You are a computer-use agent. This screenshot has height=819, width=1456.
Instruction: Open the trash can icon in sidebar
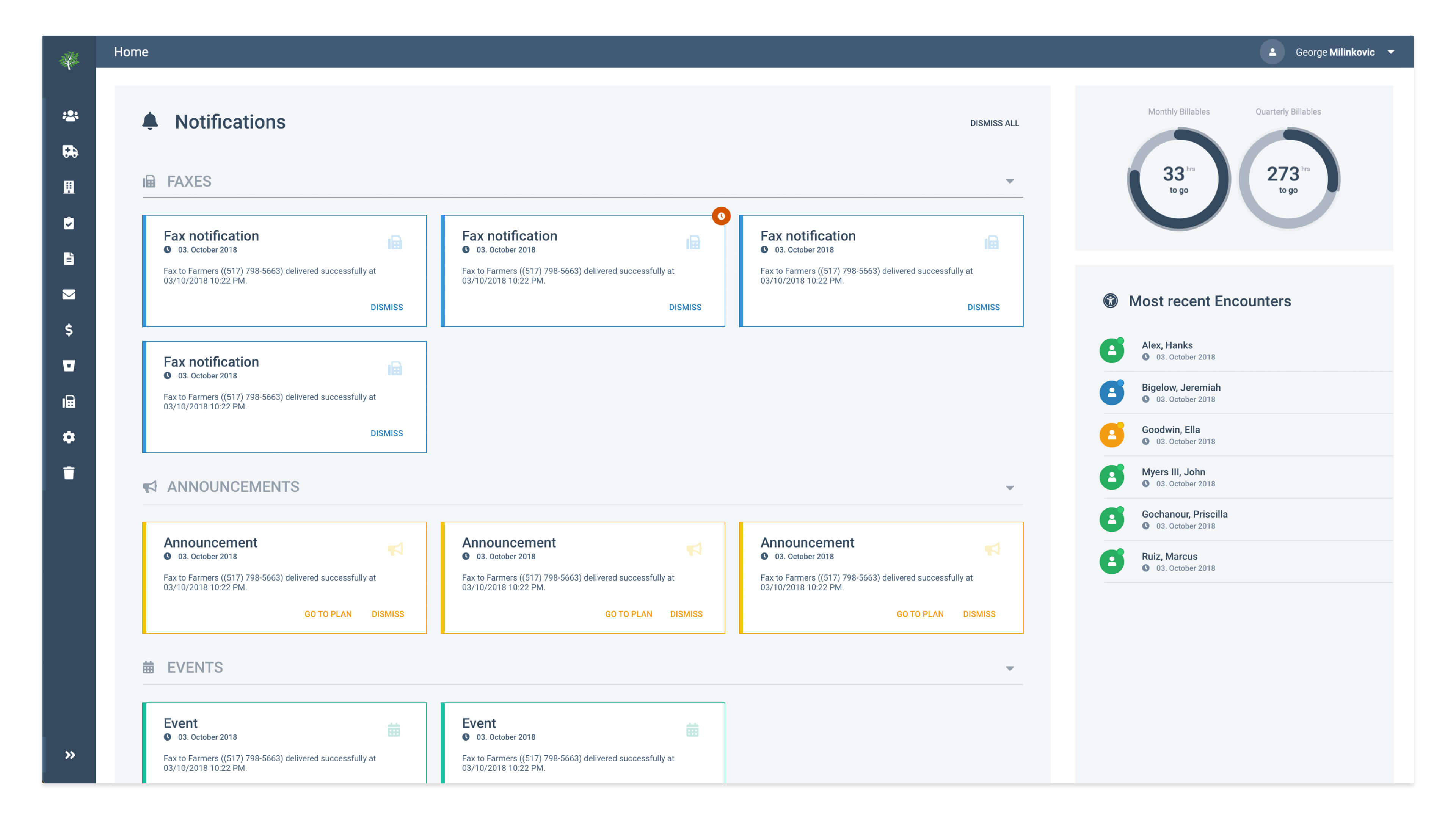pyautogui.click(x=69, y=472)
